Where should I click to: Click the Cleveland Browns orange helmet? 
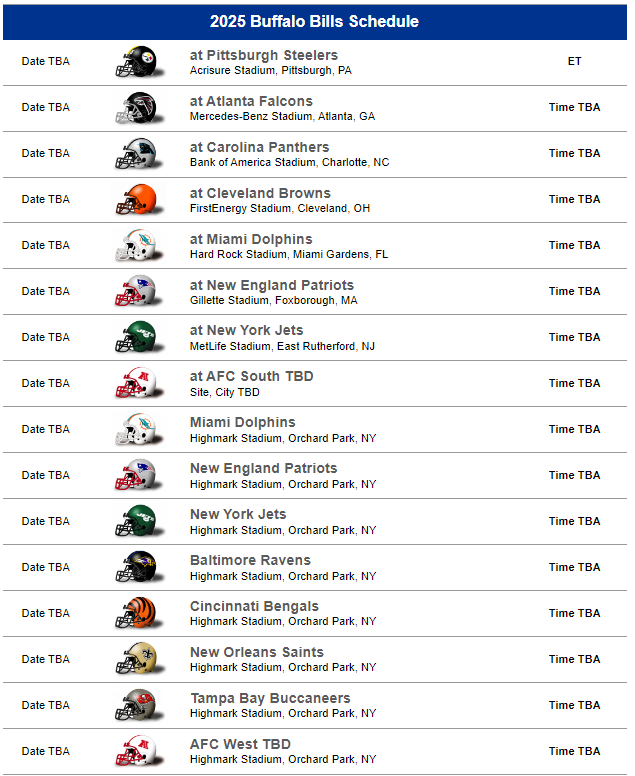coord(135,200)
